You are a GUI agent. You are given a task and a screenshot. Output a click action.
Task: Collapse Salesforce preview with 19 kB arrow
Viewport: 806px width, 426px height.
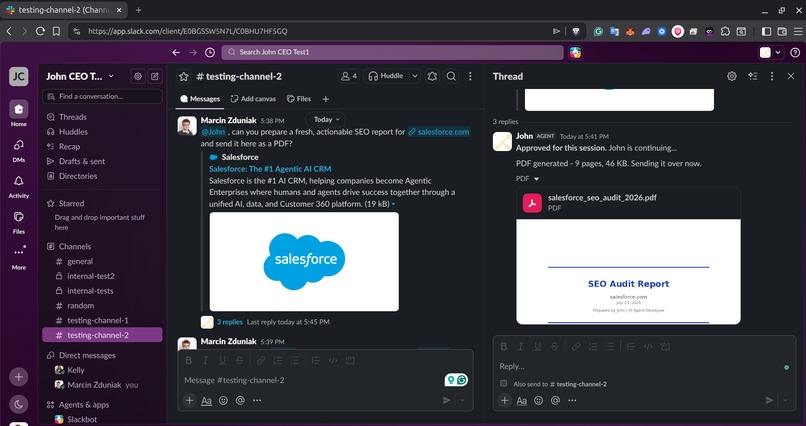(x=393, y=205)
